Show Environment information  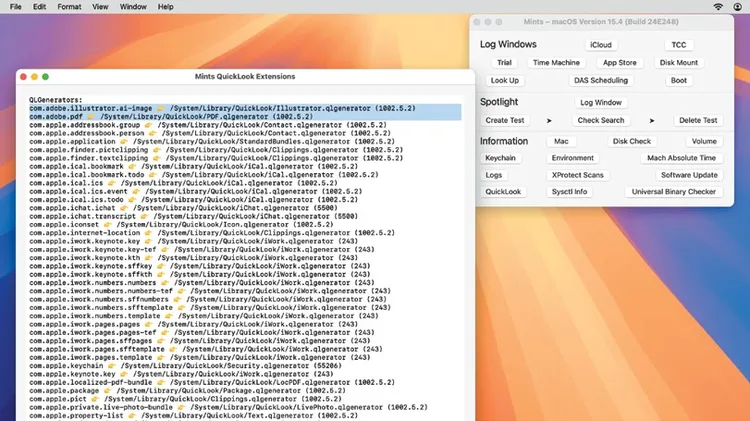pos(573,158)
